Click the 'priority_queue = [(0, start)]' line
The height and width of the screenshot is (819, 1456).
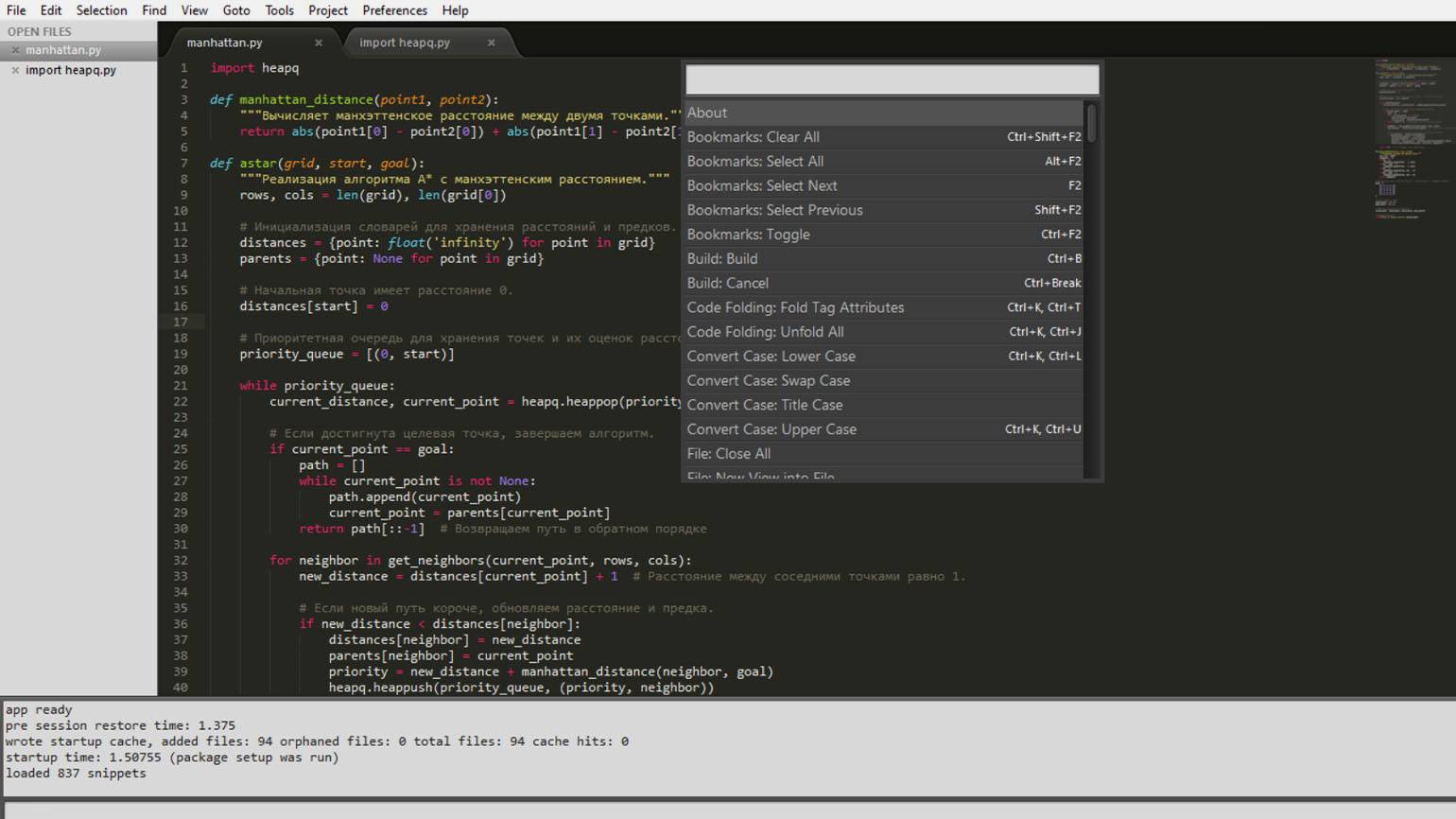click(347, 355)
